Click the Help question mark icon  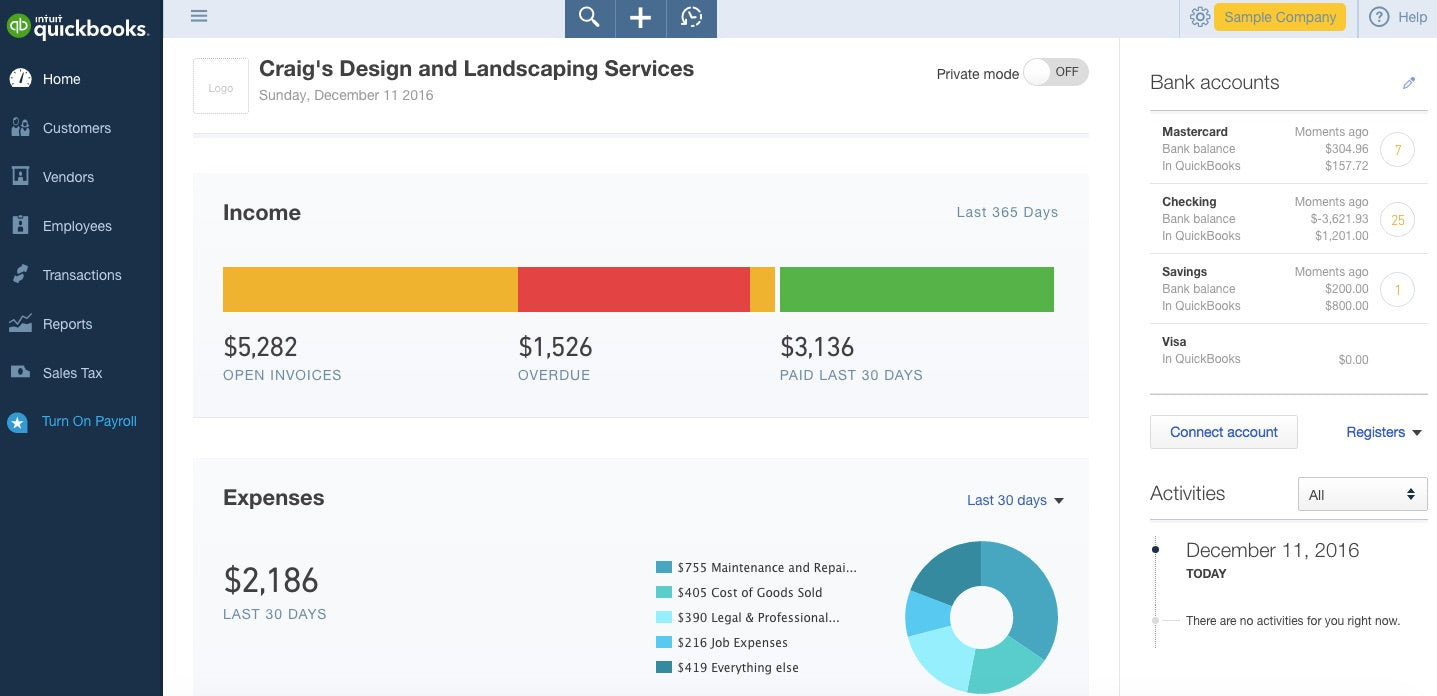coord(1379,17)
